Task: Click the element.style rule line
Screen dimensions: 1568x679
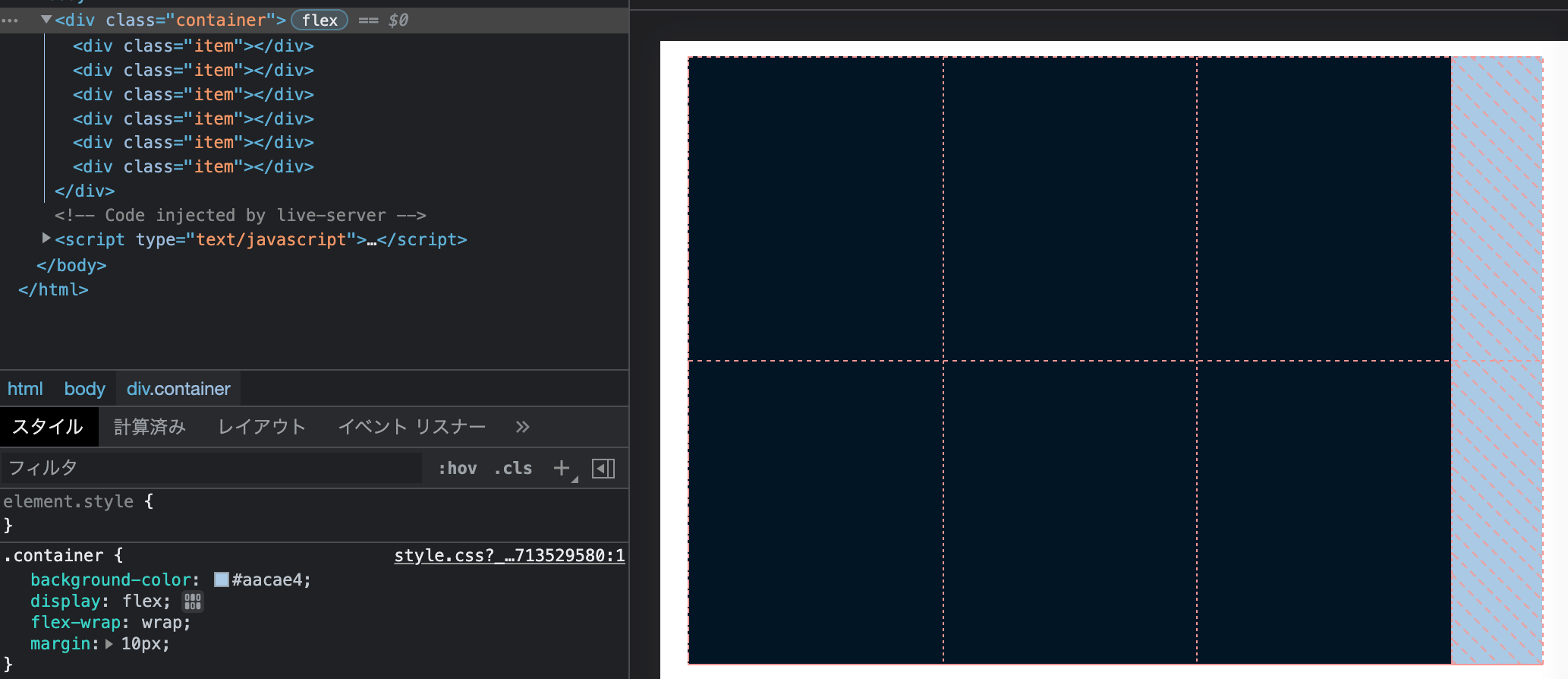Action: coord(77,501)
